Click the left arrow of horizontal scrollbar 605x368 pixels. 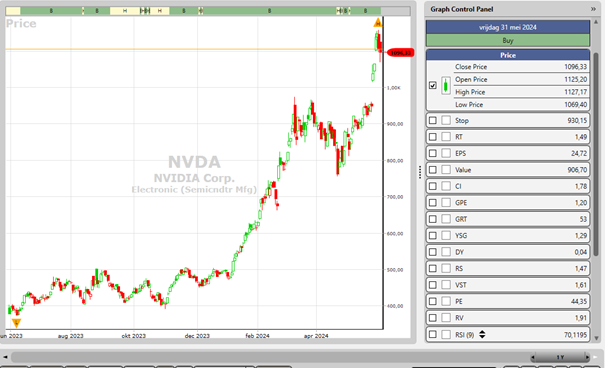coord(5,357)
